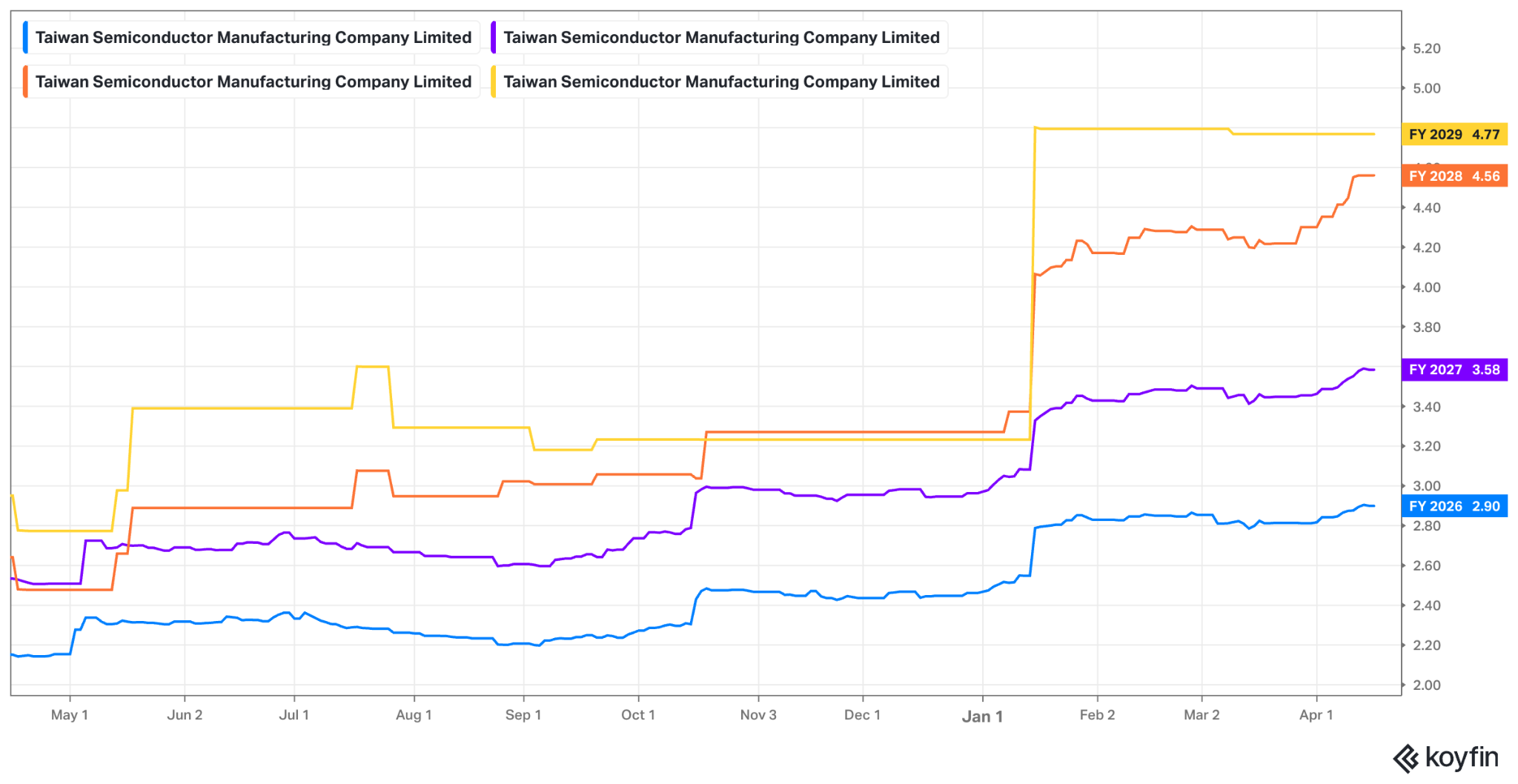Click the Jun 2 date label

(x=185, y=715)
